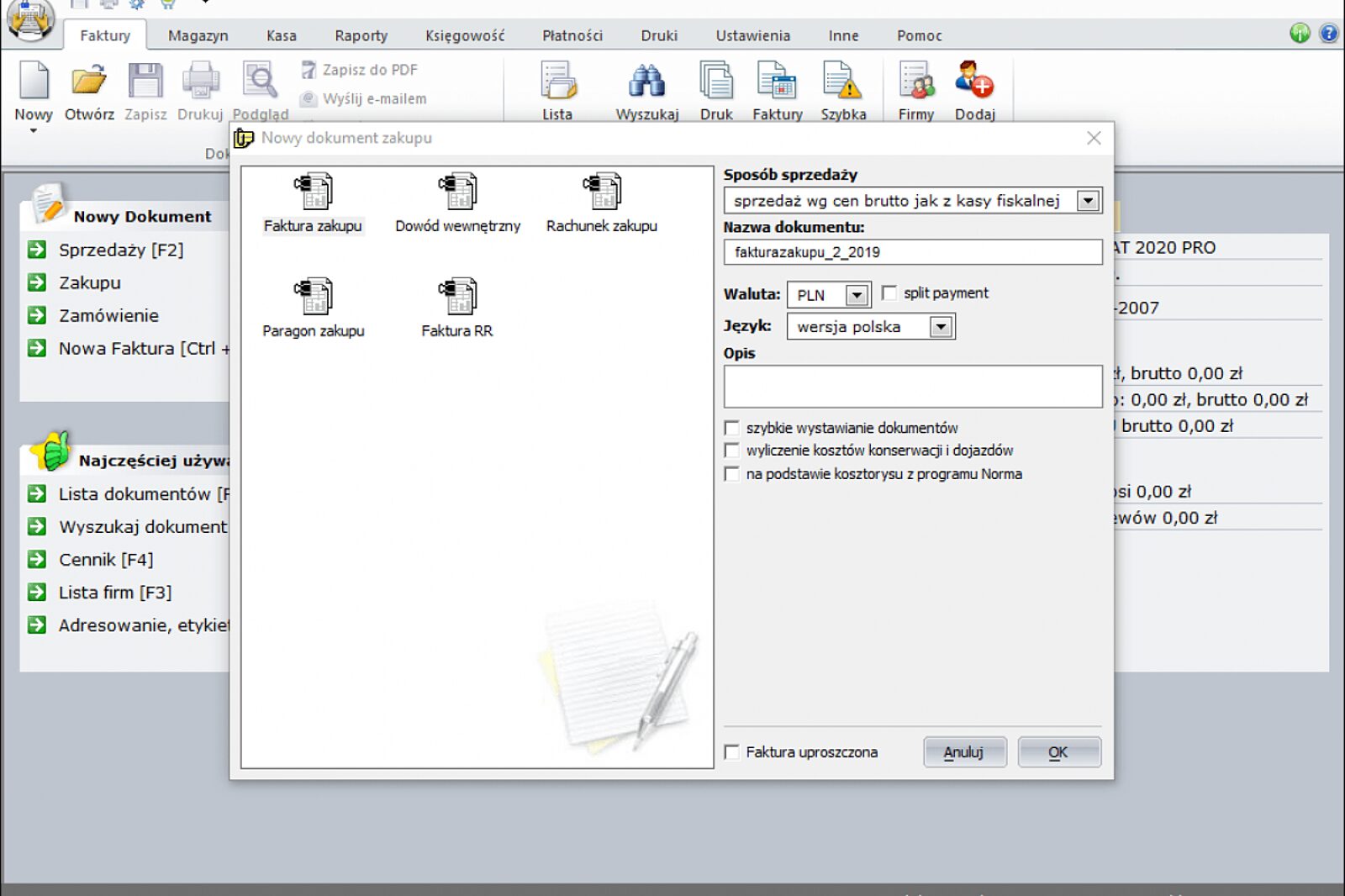
Task: Click the Wyszukaj binoculars icon
Action: (x=646, y=82)
